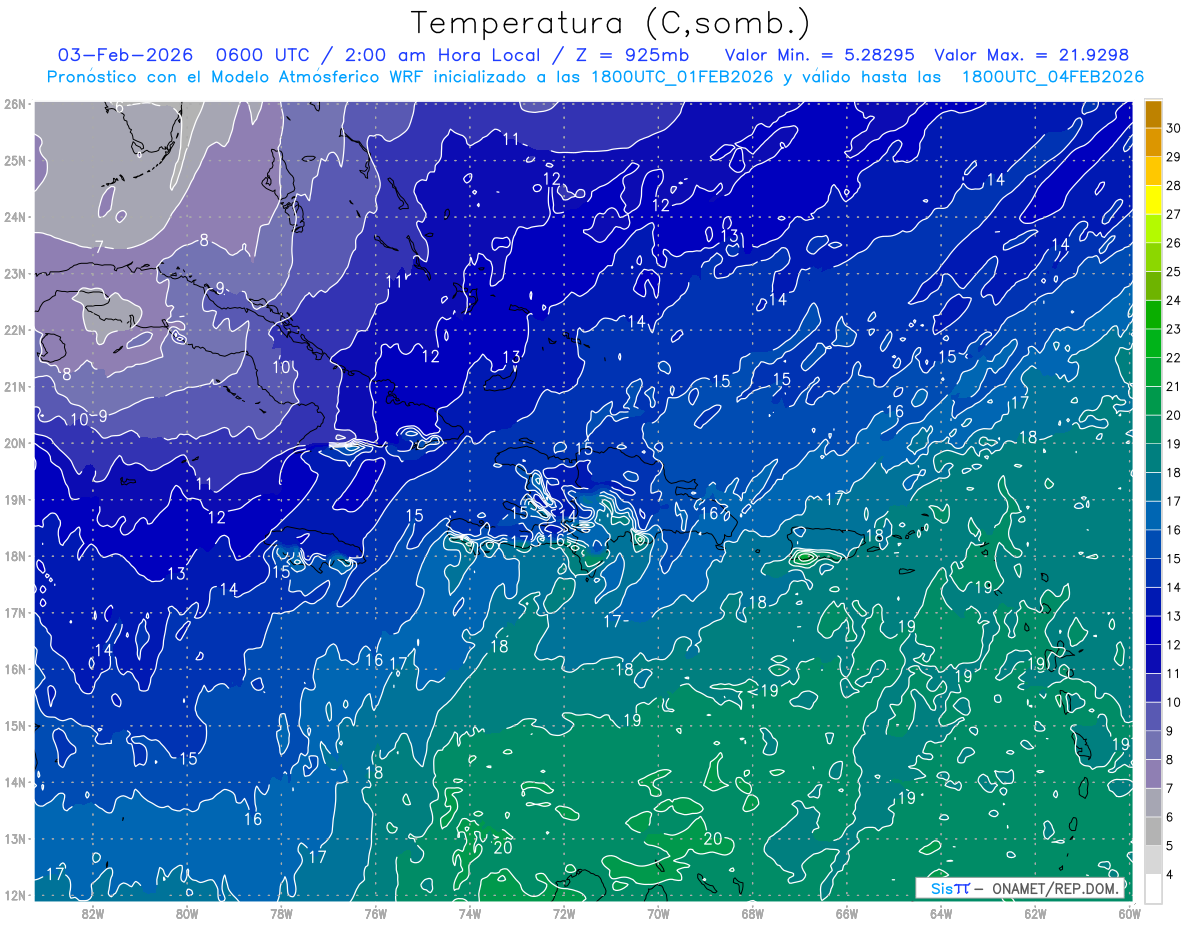Click the longitude axis label '80W'

[187, 913]
